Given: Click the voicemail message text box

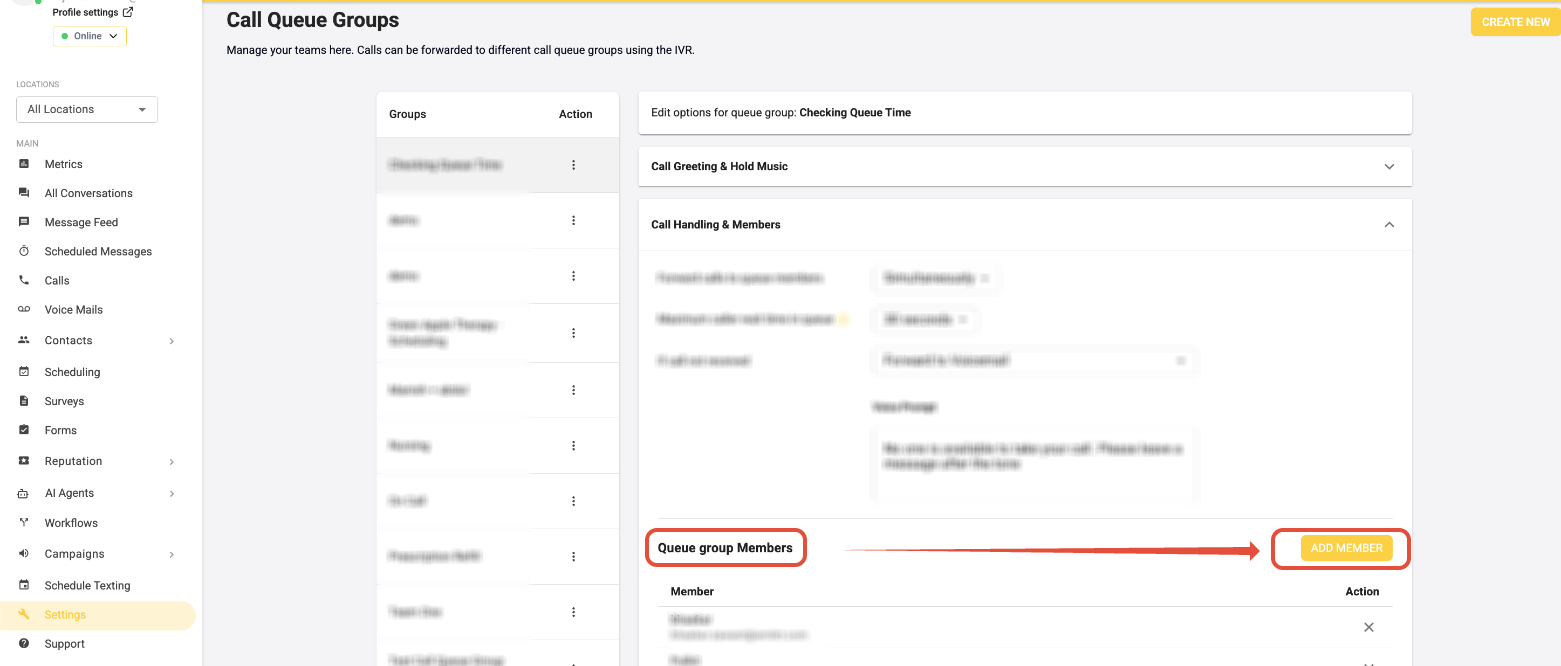Looking at the screenshot, I should click(x=1033, y=465).
